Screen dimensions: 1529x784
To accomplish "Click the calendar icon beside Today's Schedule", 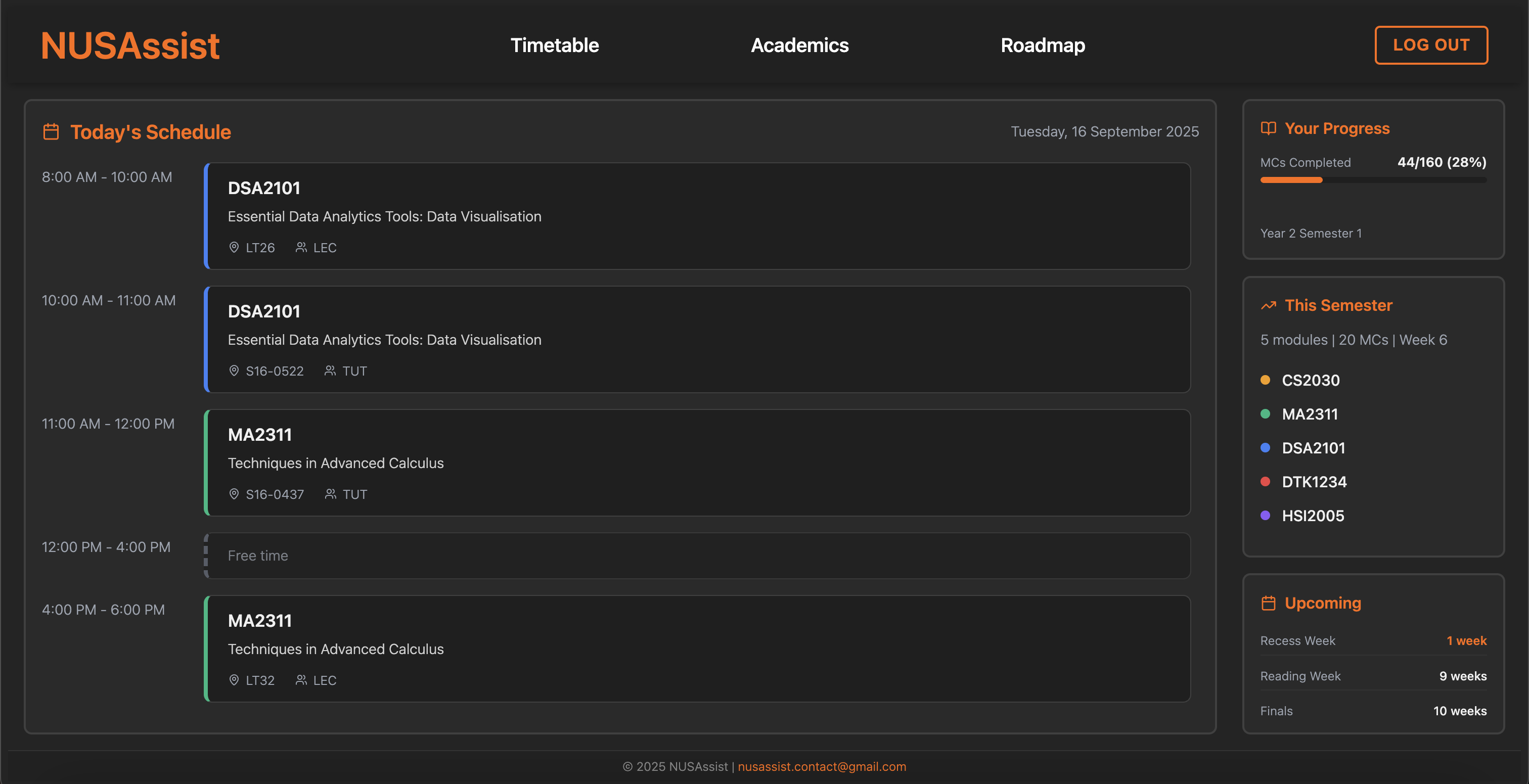I will click(51, 132).
